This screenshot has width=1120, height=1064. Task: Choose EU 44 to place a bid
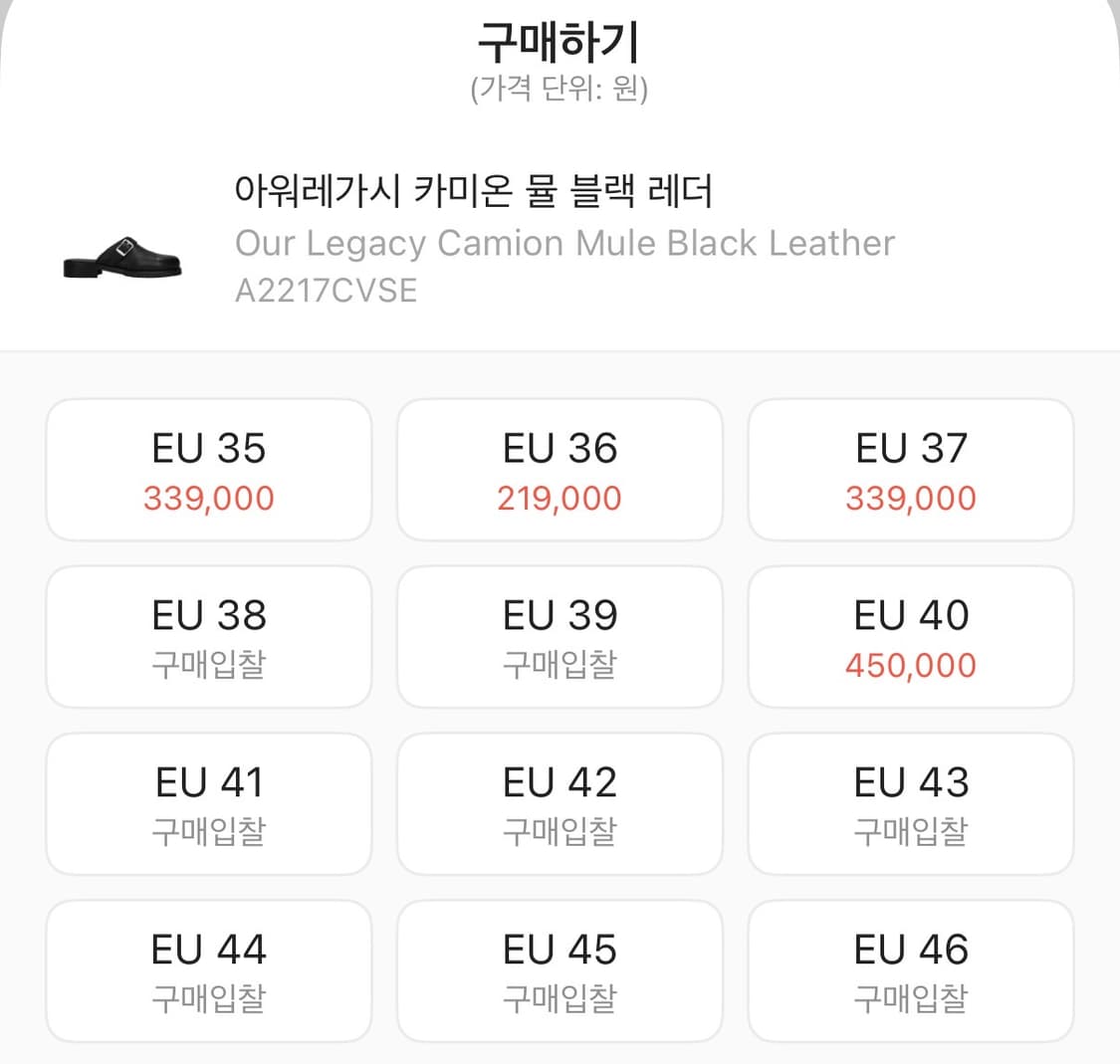click(208, 970)
